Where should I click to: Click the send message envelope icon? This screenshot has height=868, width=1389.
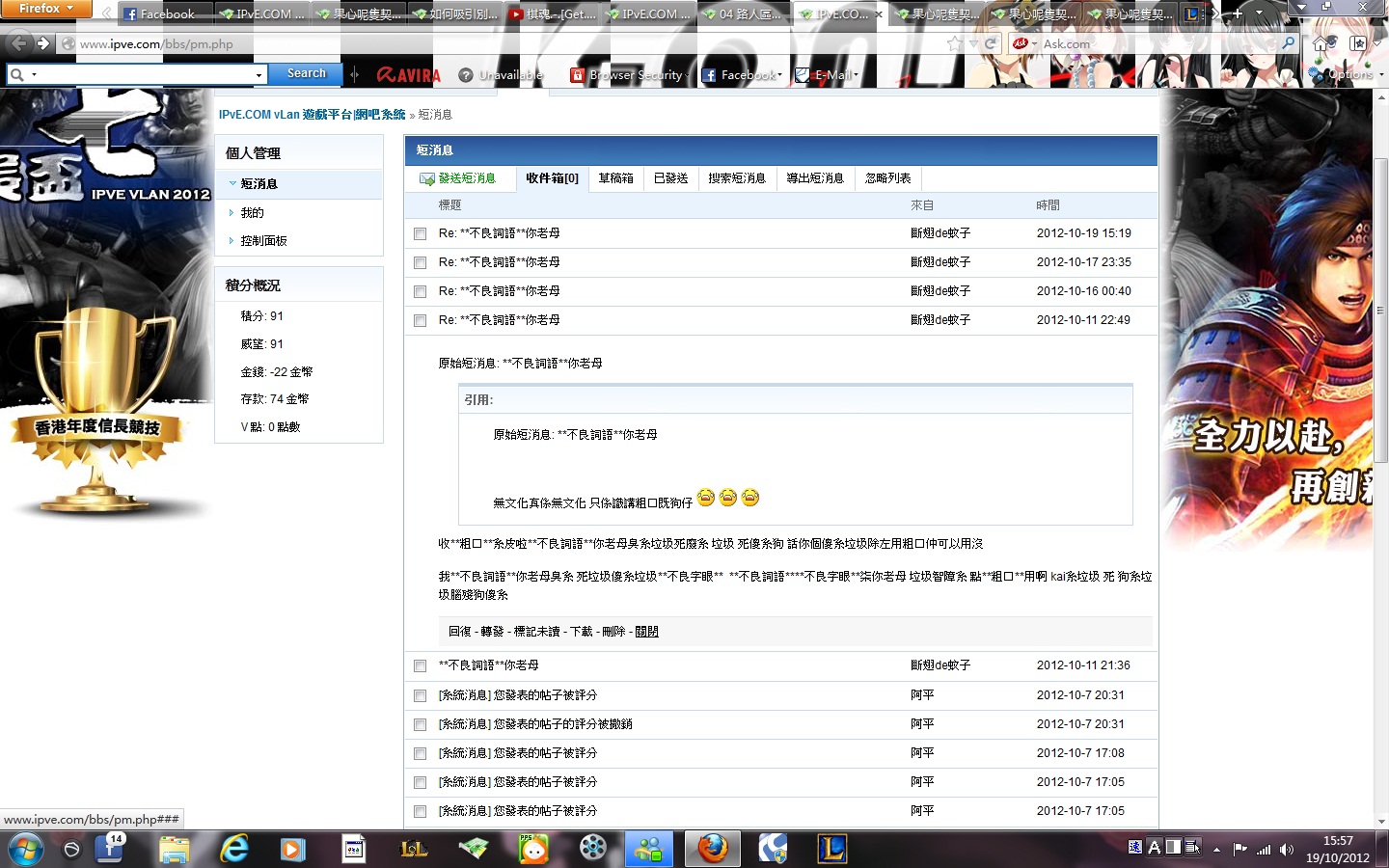[x=427, y=178]
